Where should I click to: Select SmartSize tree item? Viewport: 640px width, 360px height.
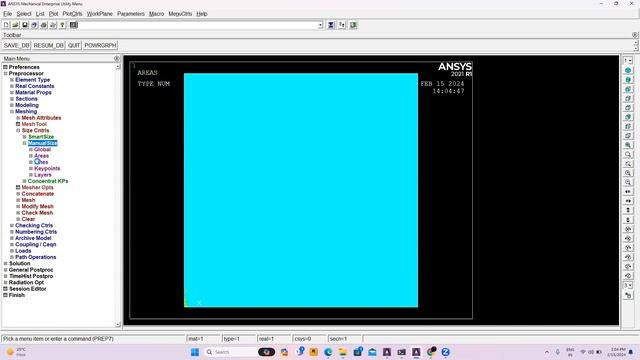pyautogui.click(x=41, y=137)
